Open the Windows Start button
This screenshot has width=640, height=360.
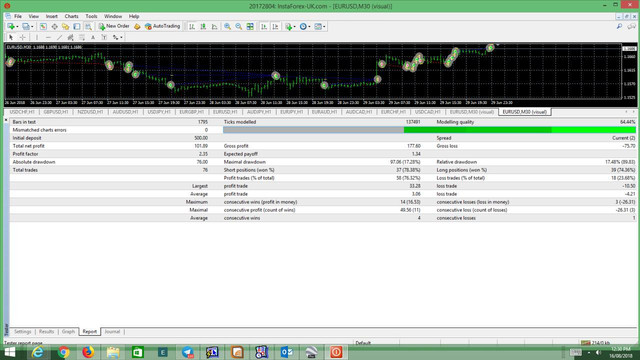coord(9,352)
